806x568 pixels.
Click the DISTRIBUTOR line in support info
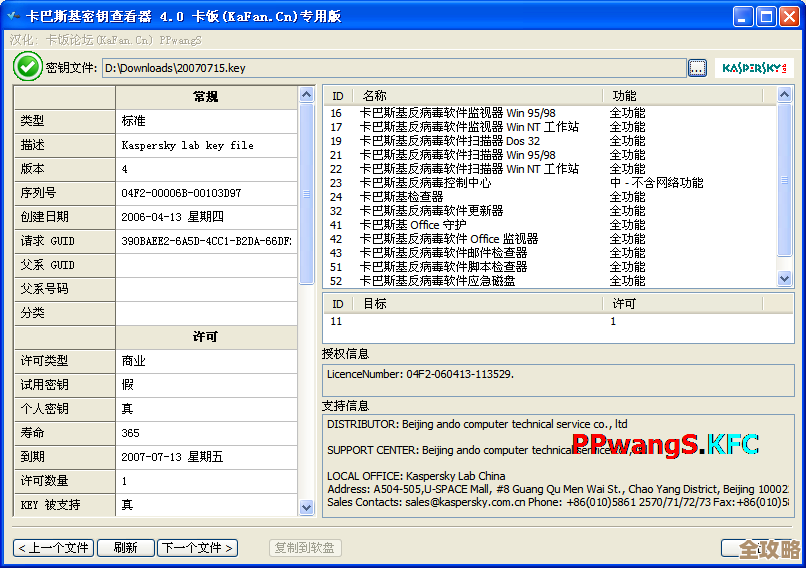(x=477, y=424)
